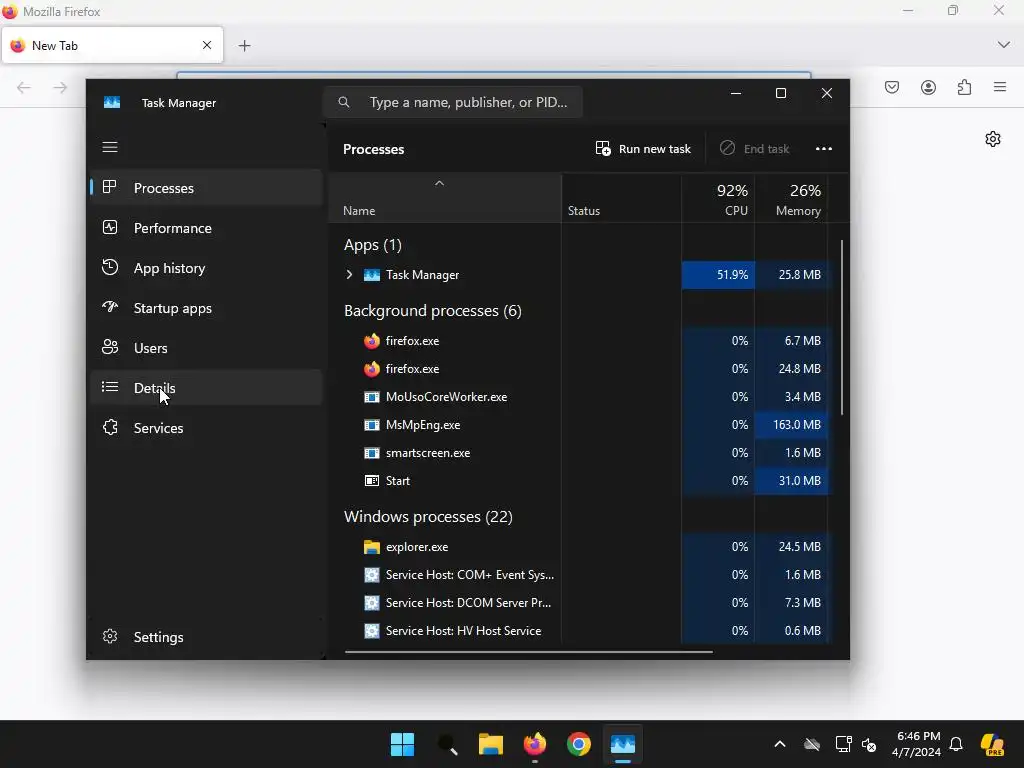Select the New Tab tab in Firefox
Screen dimensions: 1024x768
click(112, 45)
